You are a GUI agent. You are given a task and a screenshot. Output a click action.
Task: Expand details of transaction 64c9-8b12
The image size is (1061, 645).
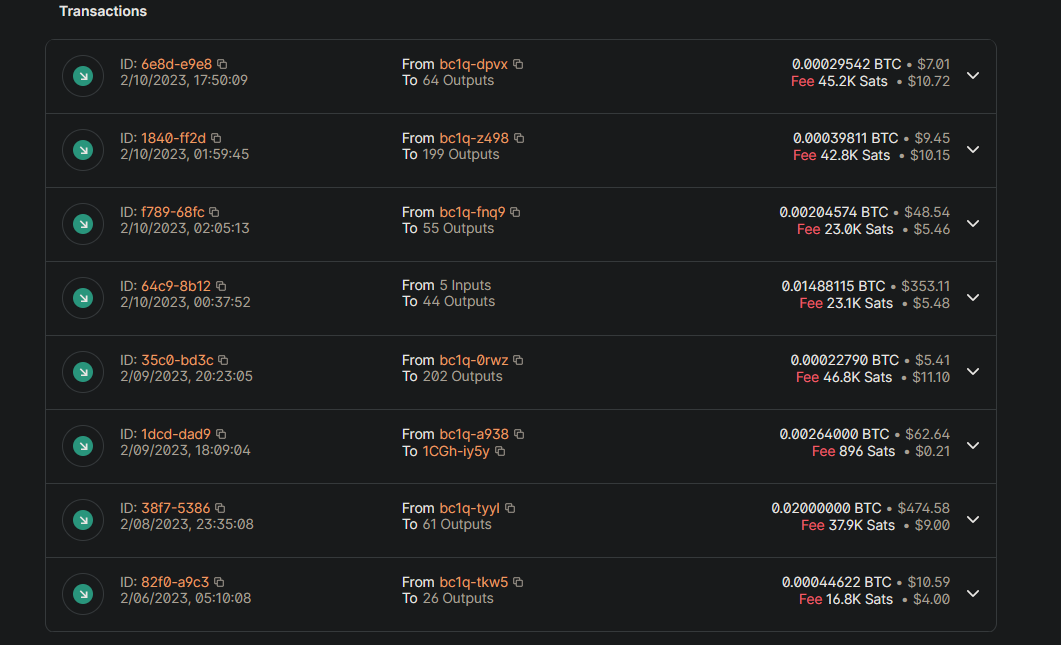tap(973, 297)
